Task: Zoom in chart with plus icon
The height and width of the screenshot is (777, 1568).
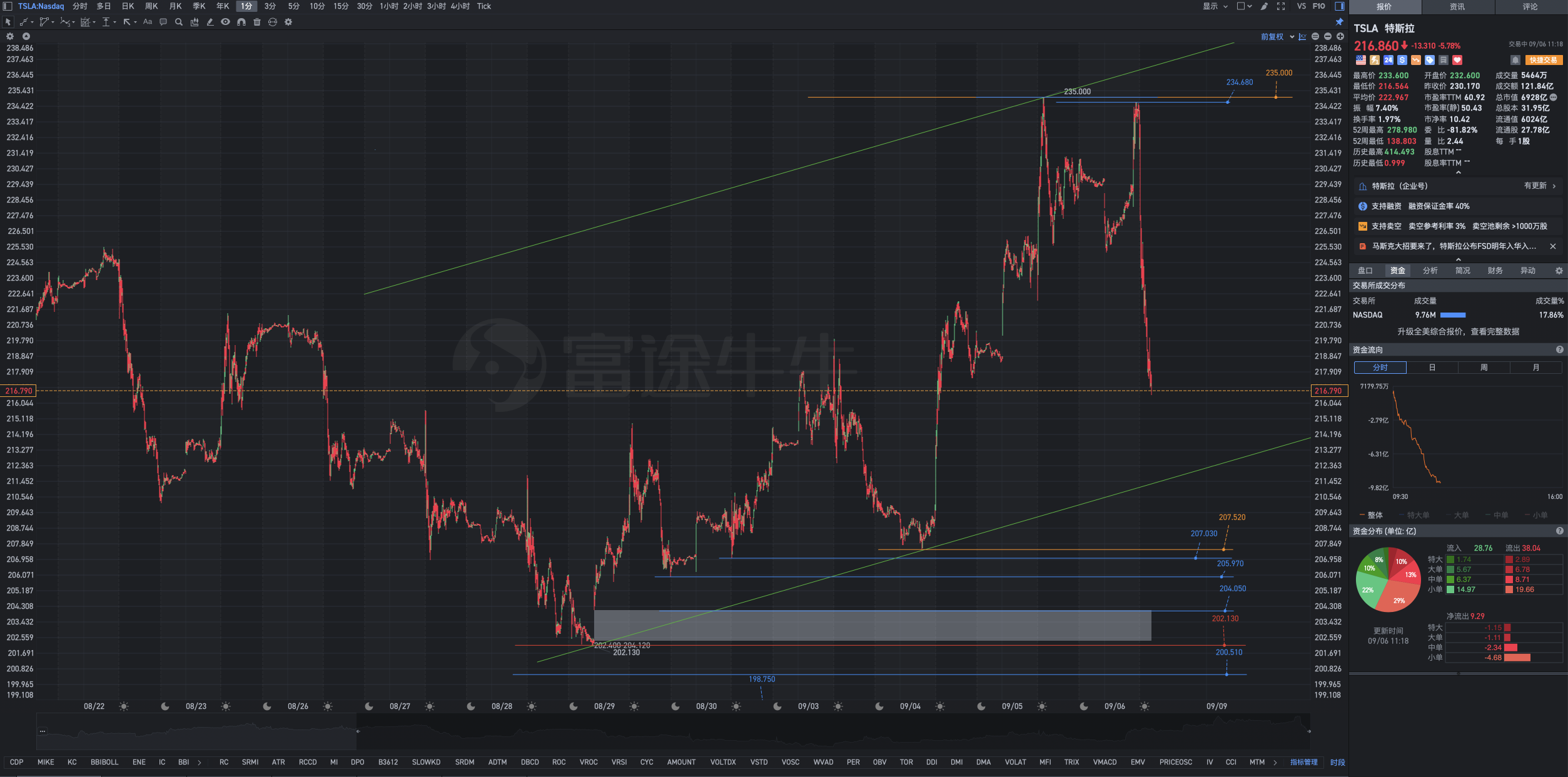Action: pyautogui.click(x=1340, y=37)
